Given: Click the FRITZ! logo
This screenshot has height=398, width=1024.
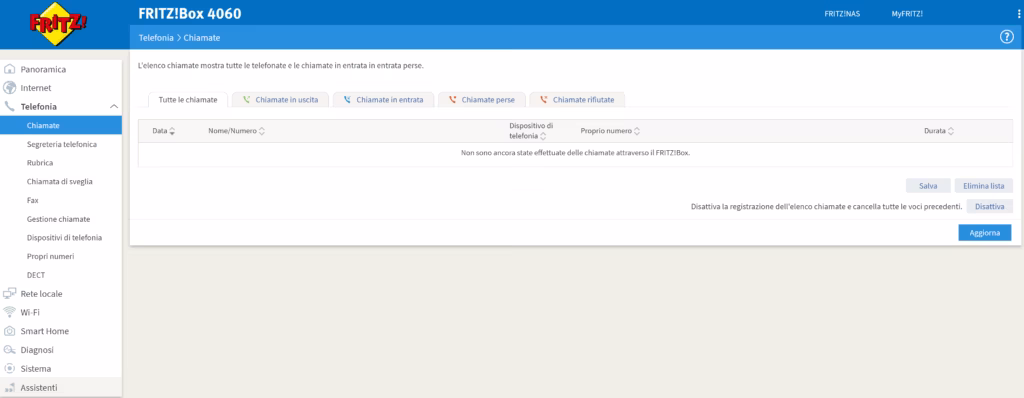Looking at the screenshot, I should [x=58, y=24].
